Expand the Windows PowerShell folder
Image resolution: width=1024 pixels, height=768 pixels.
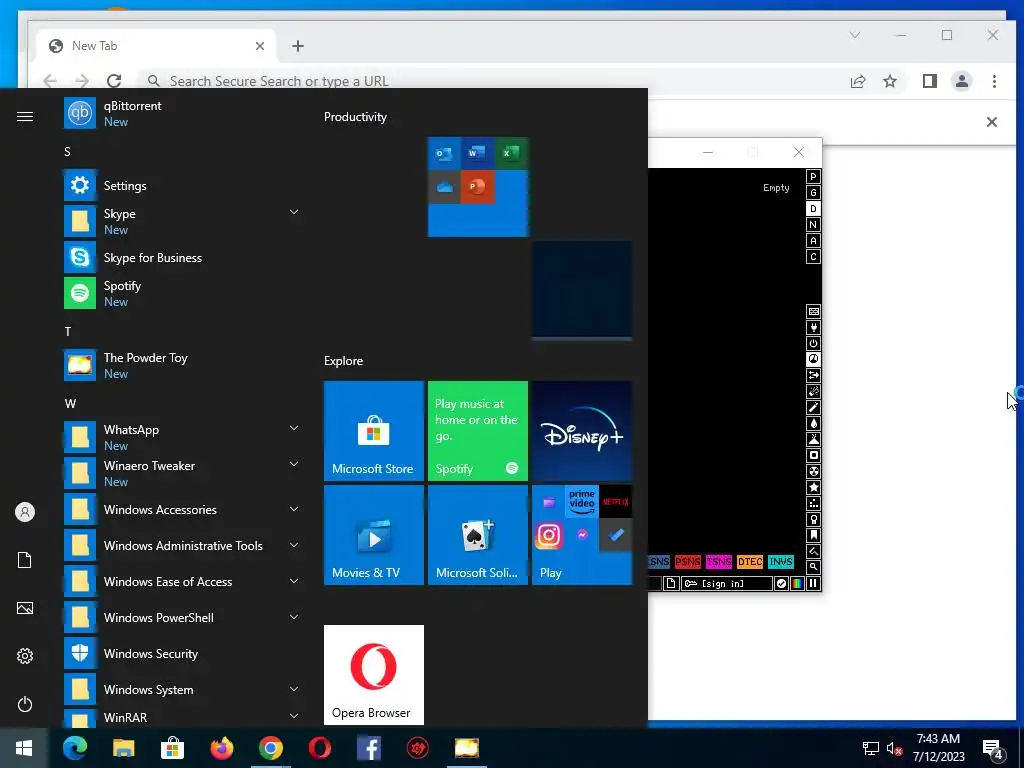(x=294, y=617)
